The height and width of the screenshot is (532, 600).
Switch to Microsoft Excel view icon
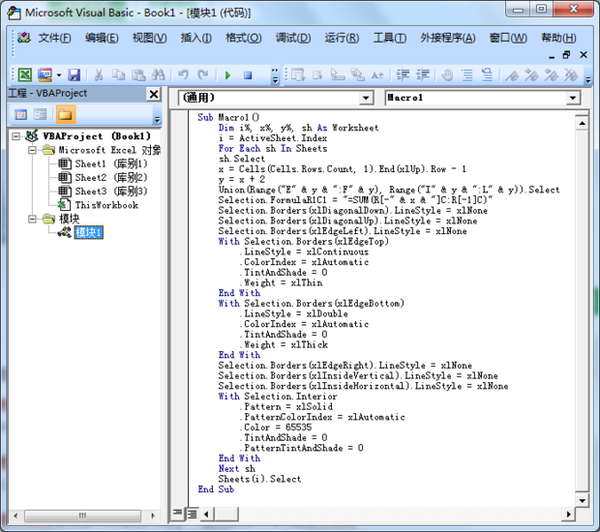(25, 75)
